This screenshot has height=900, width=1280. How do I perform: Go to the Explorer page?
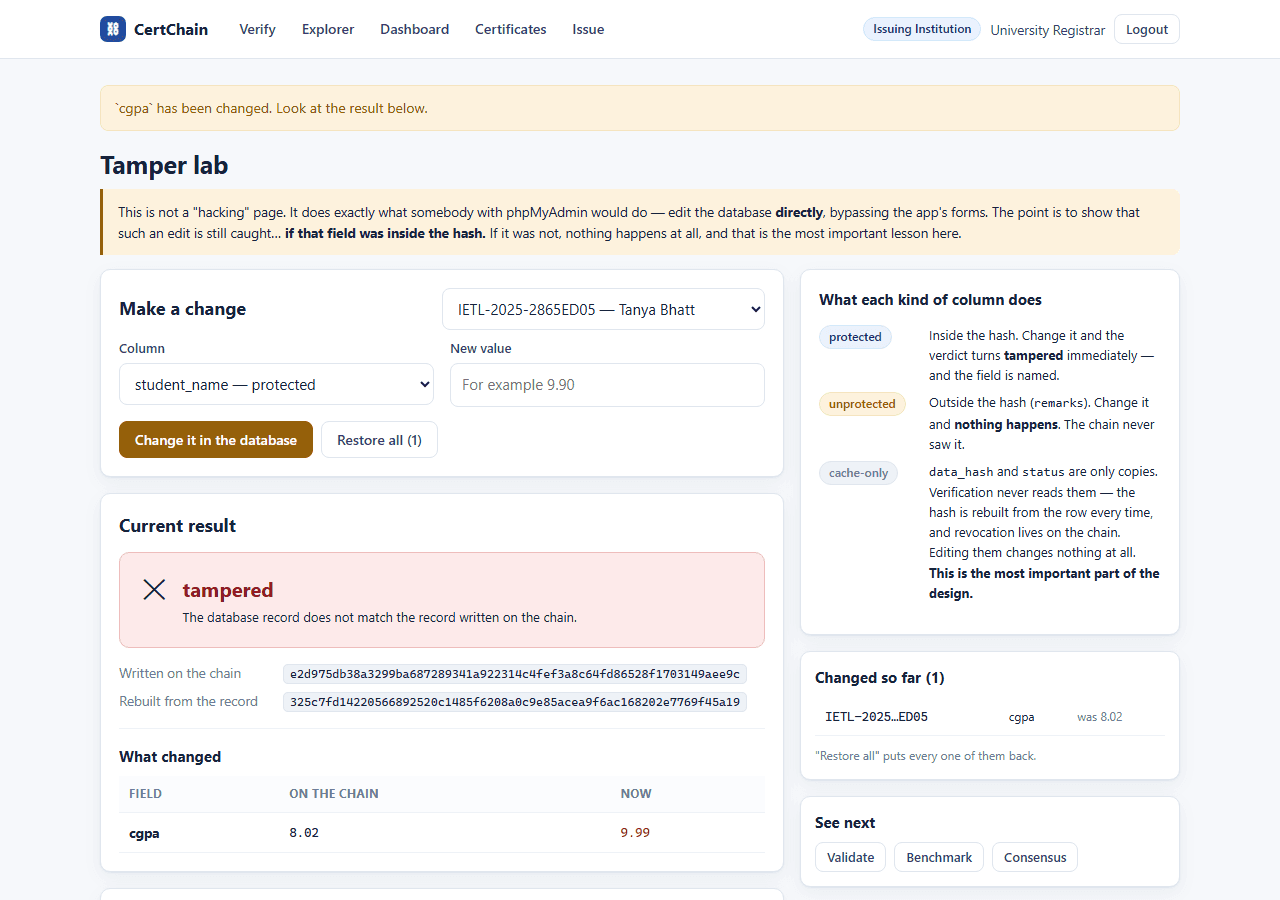(x=328, y=29)
